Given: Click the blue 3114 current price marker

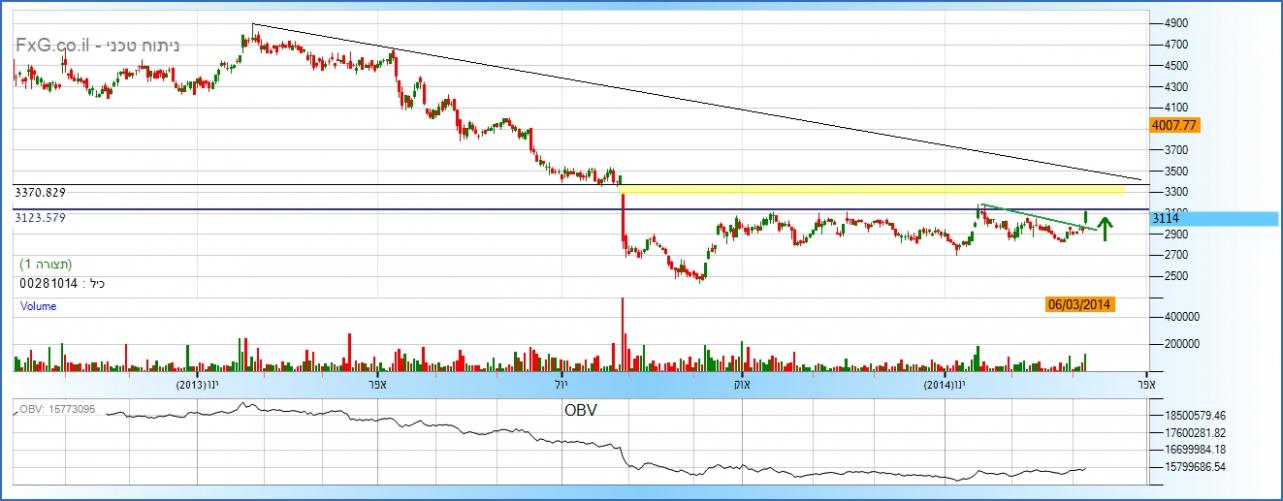Looking at the screenshot, I should coord(1167,218).
